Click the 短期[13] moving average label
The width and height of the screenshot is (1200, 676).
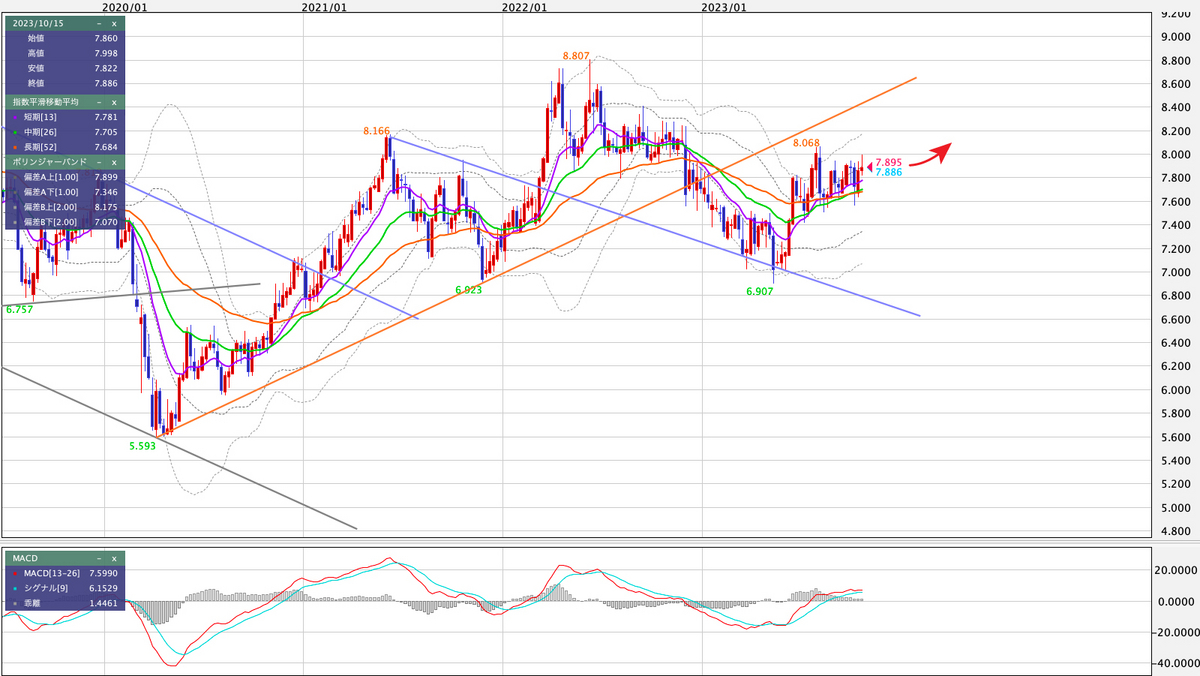pyautogui.click(x=38, y=118)
